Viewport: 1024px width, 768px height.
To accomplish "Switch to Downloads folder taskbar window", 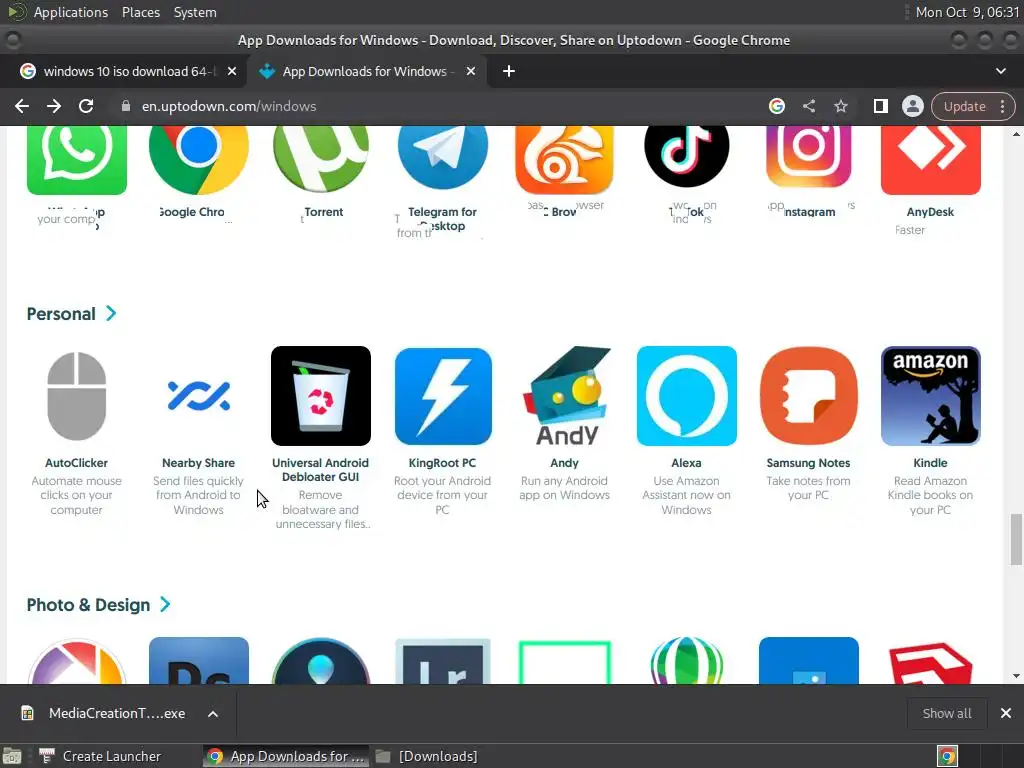I will click(x=428, y=756).
